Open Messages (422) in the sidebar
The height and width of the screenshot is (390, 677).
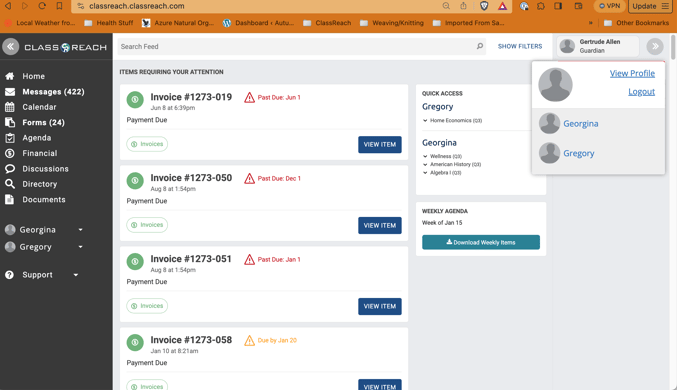pyautogui.click(x=54, y=92)
